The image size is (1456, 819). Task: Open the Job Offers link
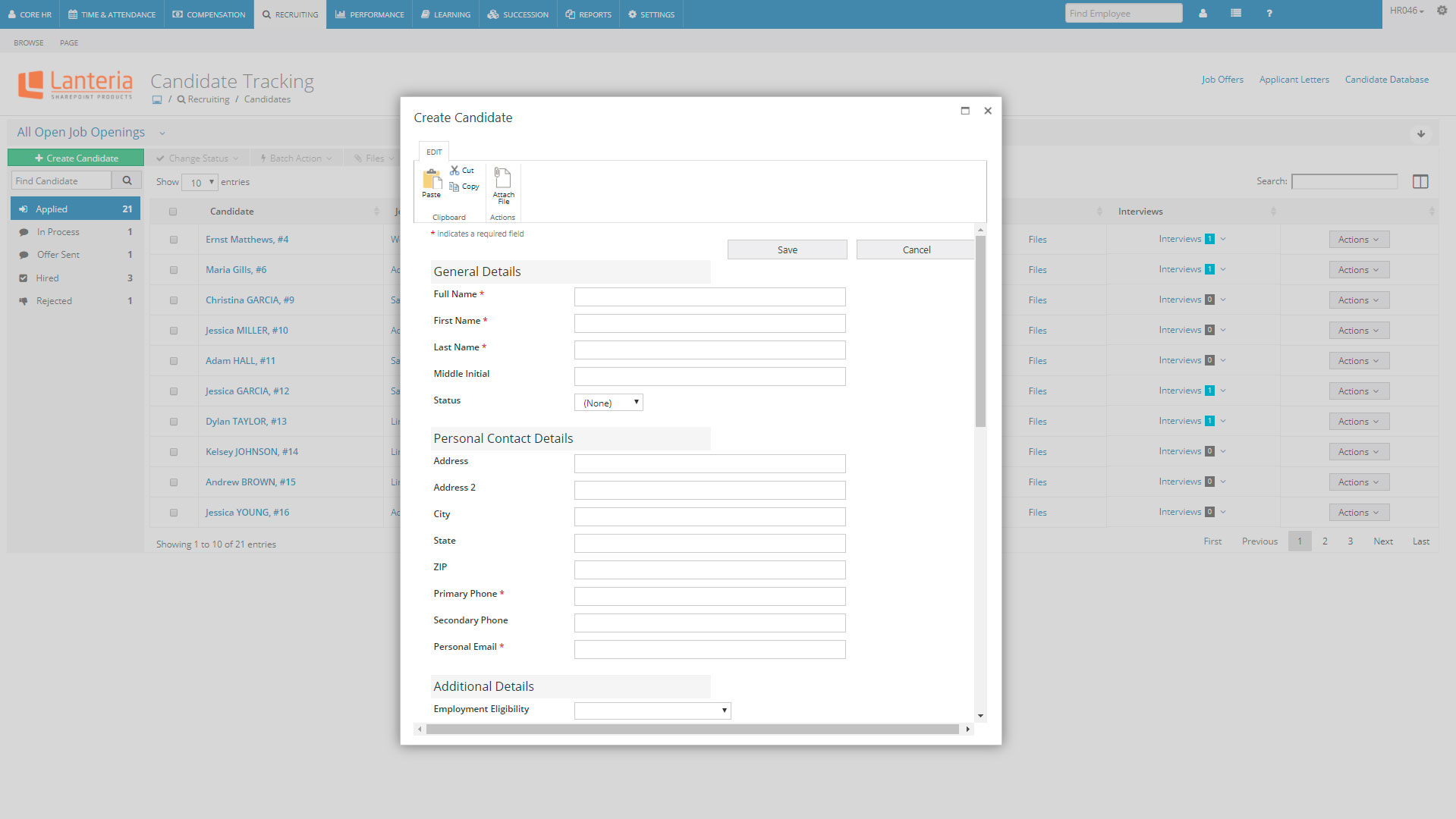(1222, 80)
